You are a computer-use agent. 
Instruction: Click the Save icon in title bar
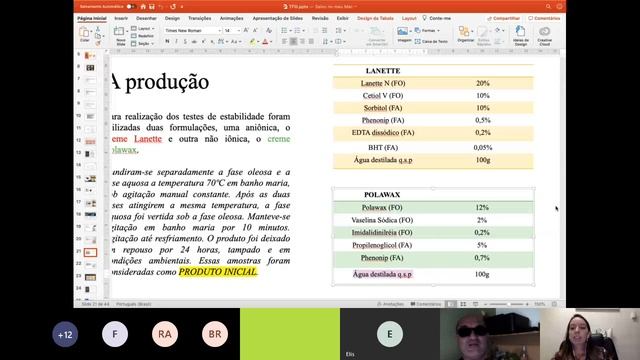152,7
